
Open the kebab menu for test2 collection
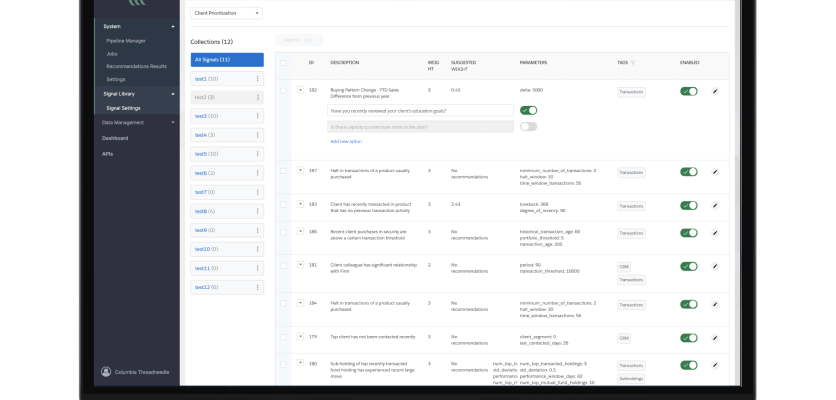coord(258,98)
